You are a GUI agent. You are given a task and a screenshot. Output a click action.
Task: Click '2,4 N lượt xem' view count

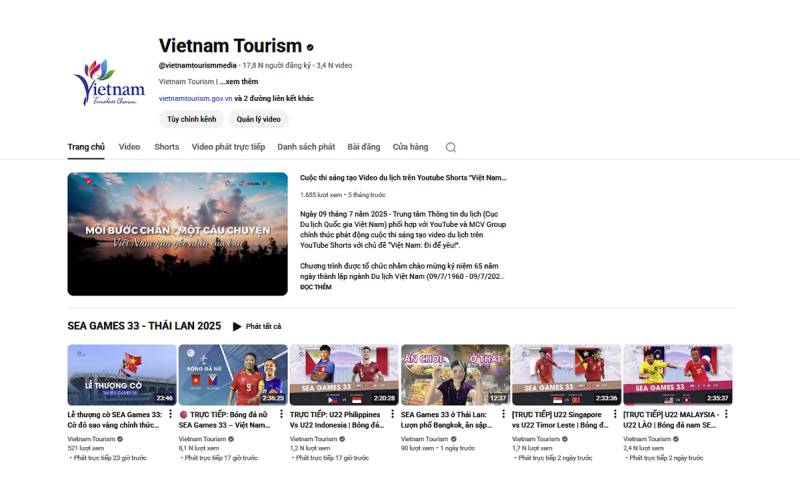644,448
